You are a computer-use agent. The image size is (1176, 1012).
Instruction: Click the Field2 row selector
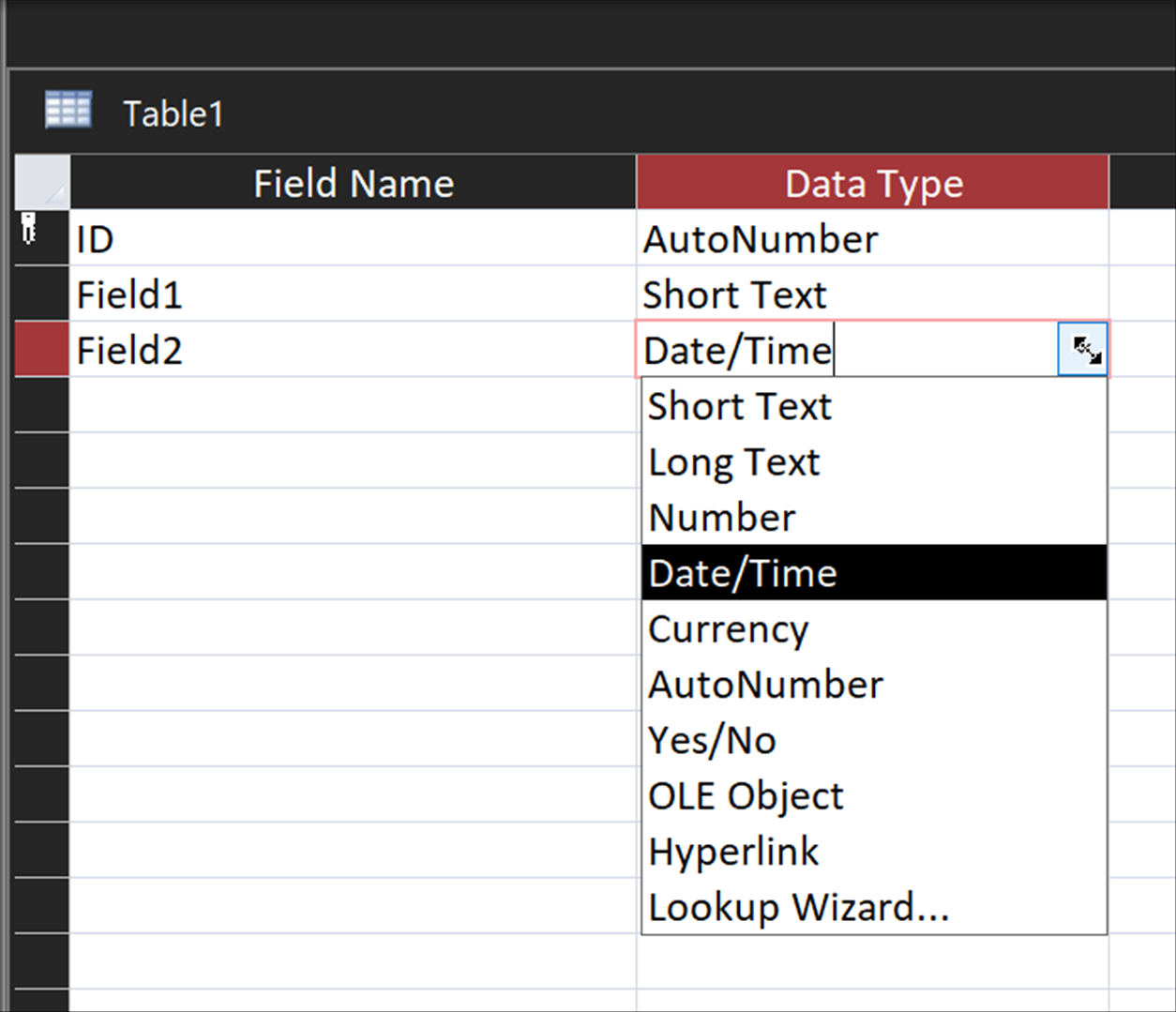42,350
